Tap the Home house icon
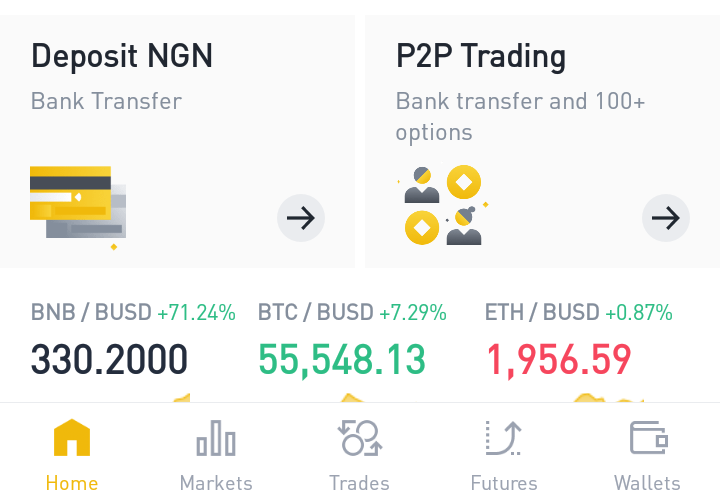The height and width of the screenshot is (500, 720). tap(72, 438)
